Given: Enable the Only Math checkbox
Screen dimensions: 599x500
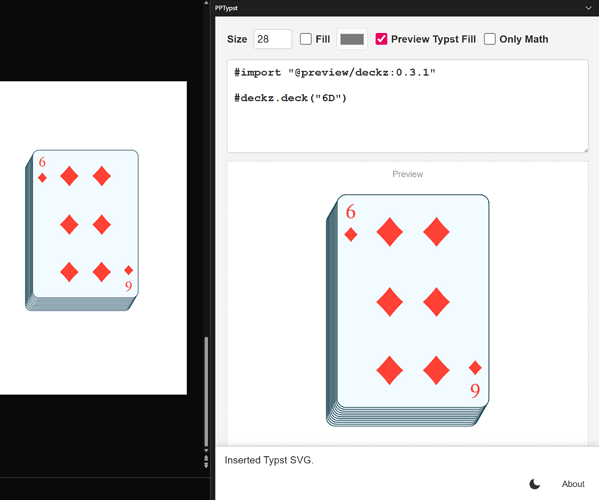Looking at the screenshot, I should (x=490, y=39).
